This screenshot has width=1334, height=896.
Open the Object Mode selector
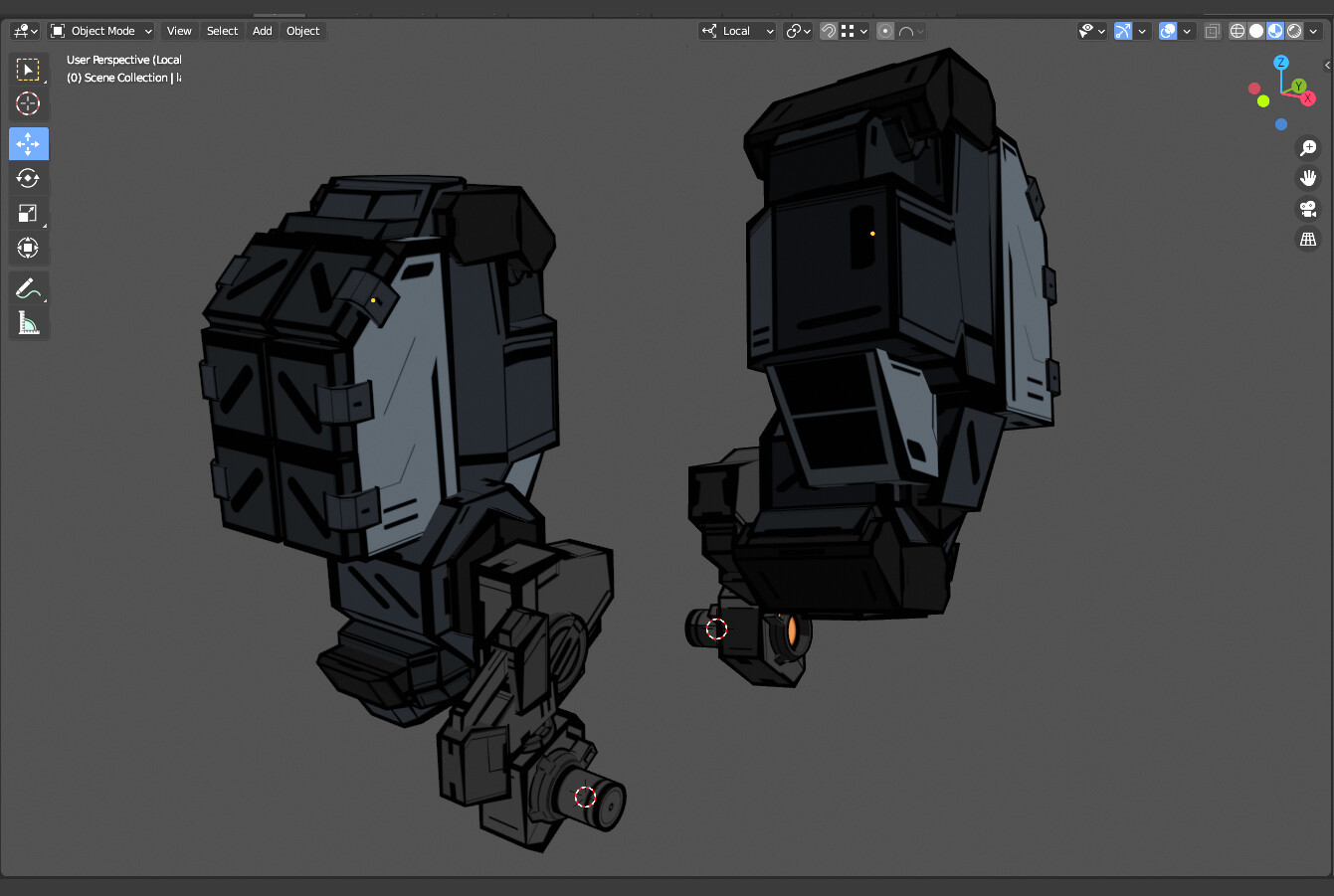[99, 31]
